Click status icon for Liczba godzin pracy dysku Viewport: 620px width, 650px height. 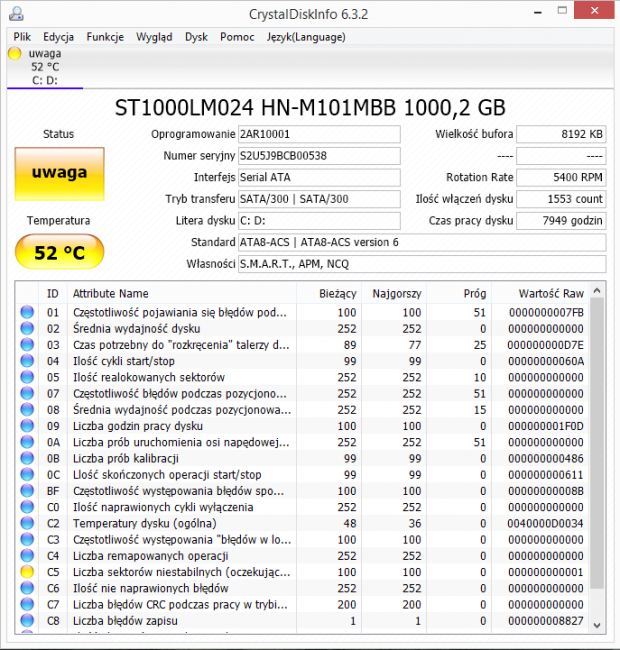click(27, 426)
